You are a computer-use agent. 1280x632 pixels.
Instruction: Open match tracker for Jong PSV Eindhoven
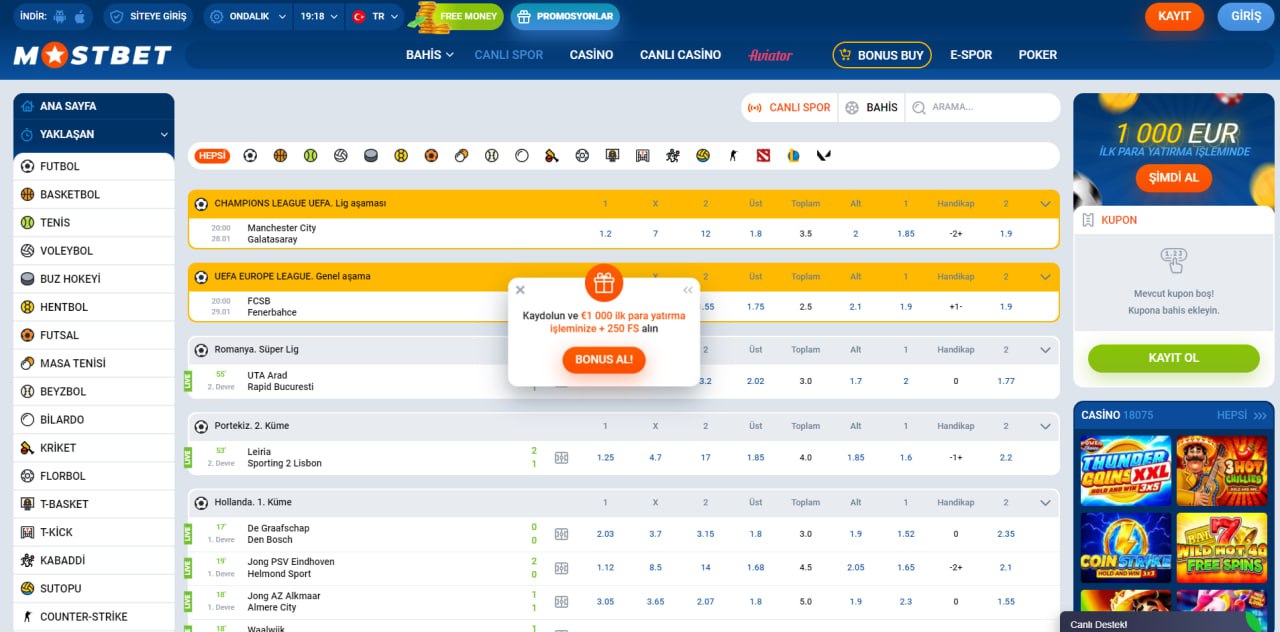click(561, 568)
